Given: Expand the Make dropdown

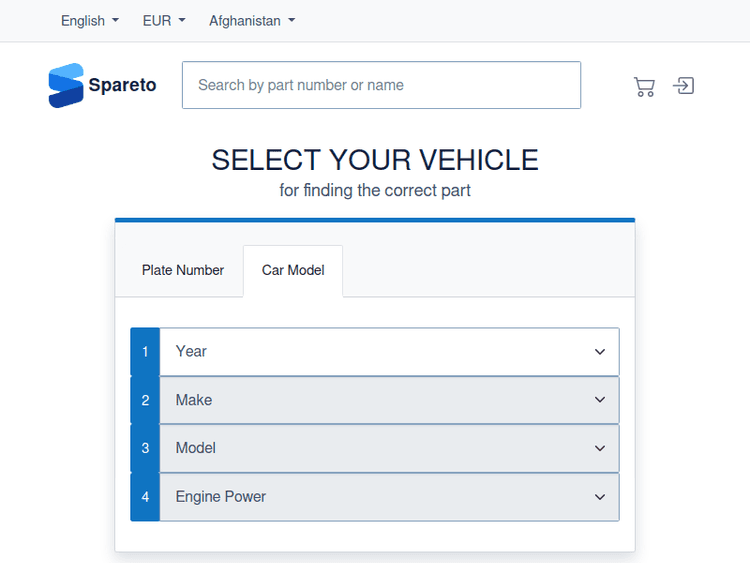Looking at the screenshot, I should pos(389,400).
